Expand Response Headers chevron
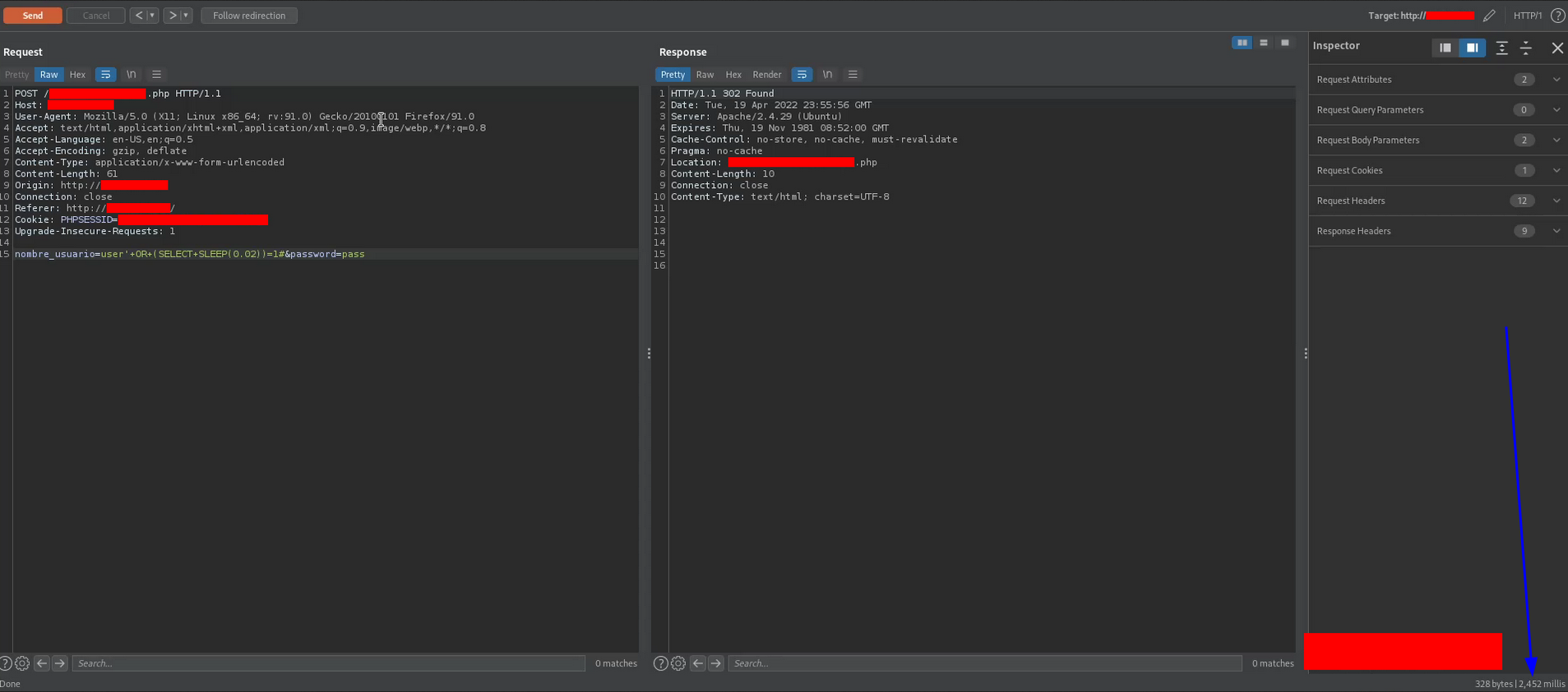Screen dimensions: 1568x692 [x=1556, y=232]
